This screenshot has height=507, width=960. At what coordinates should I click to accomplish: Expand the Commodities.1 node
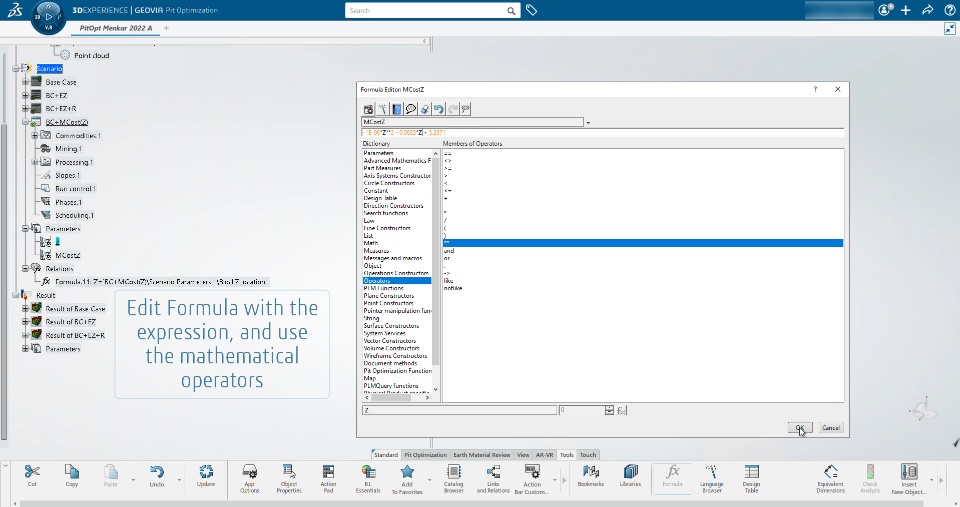(35, 135)
